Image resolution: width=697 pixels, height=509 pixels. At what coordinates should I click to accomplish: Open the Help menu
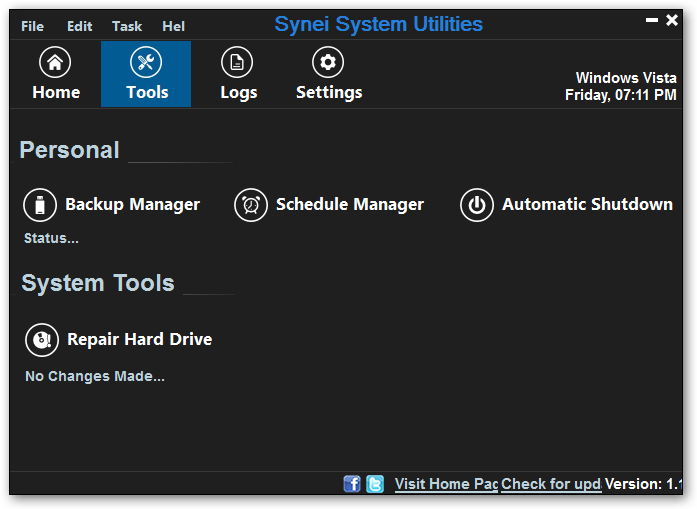point(173,27)
